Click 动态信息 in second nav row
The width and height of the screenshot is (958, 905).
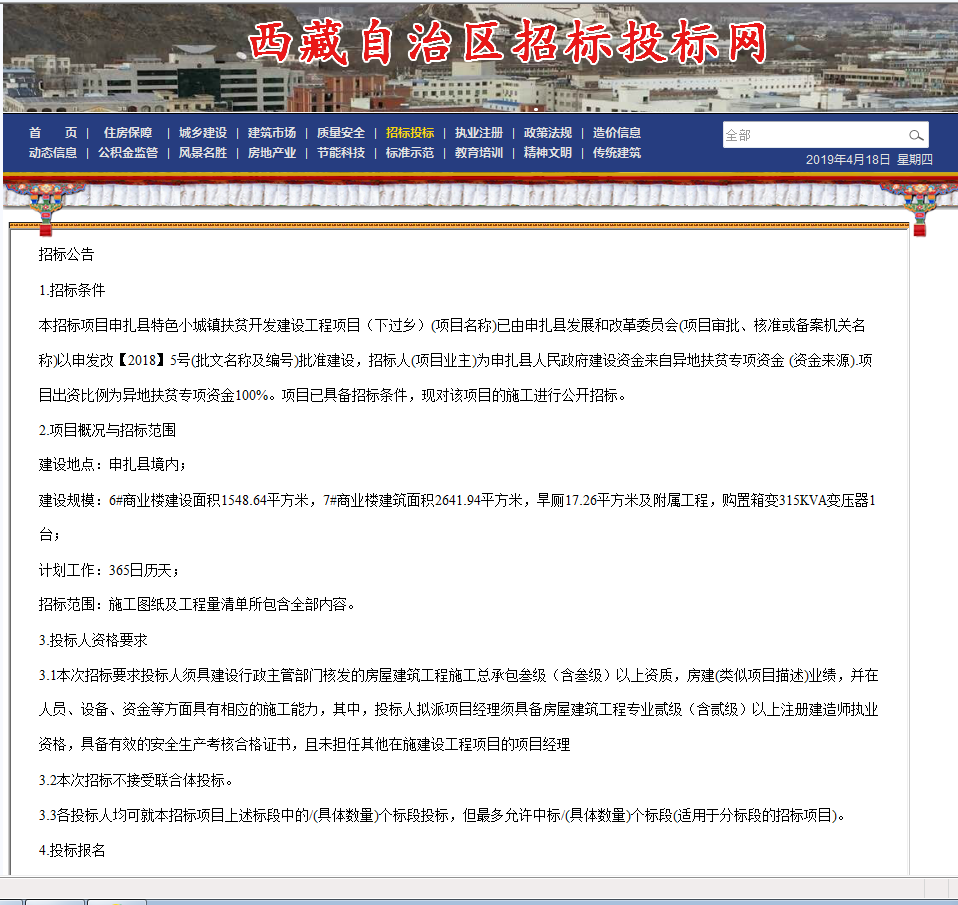point(53,153)
